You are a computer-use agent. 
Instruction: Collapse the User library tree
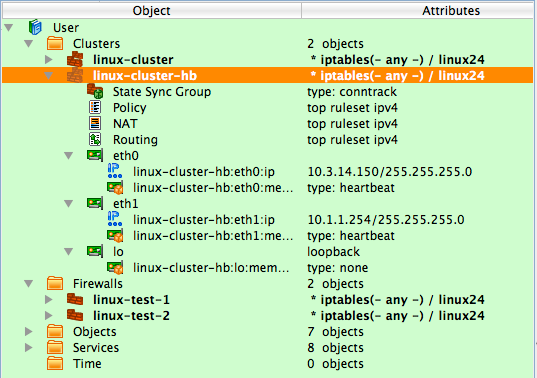[9, 27]
